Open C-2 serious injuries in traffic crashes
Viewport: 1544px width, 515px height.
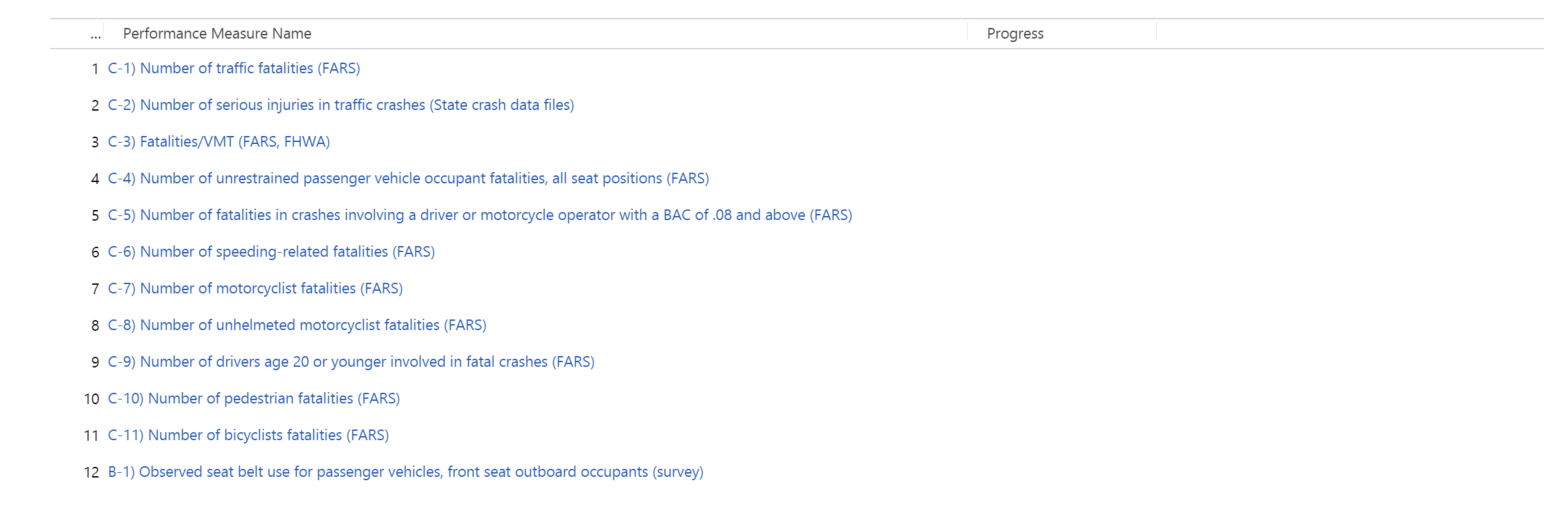coord(341,105)
